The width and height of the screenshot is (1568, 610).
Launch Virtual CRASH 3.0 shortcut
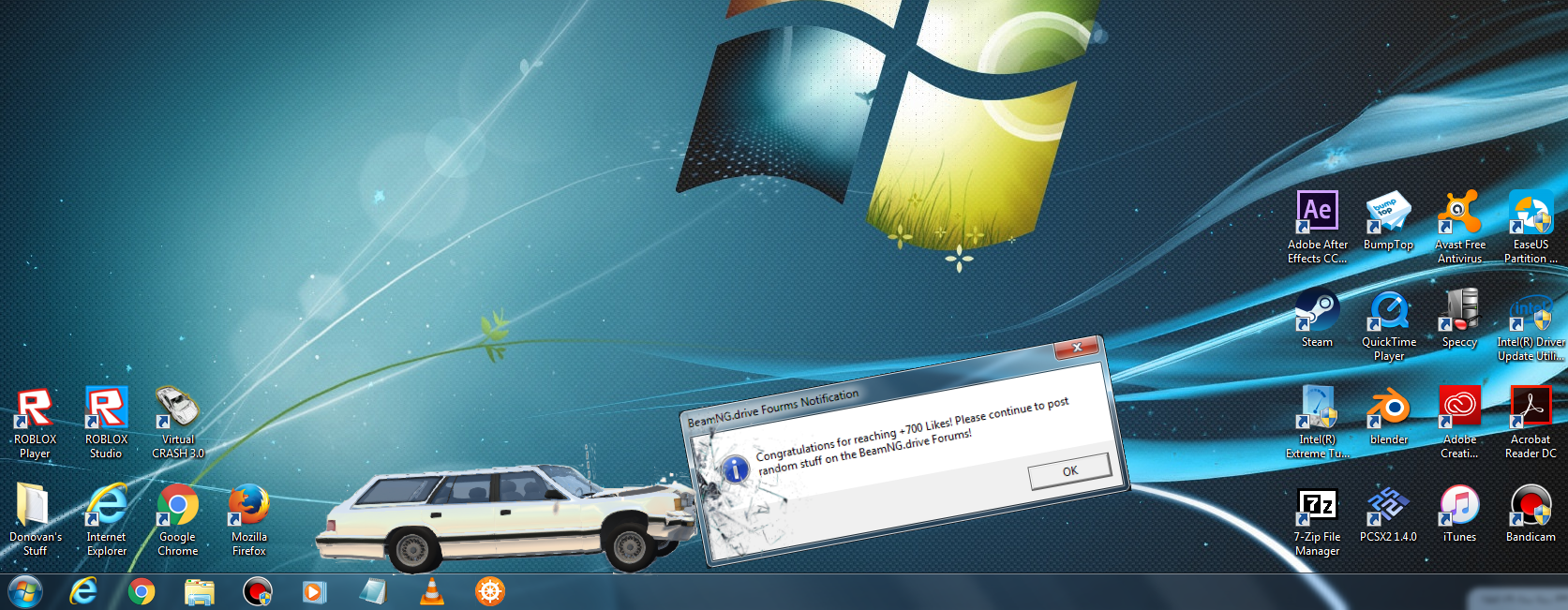(x=177, y=423)
